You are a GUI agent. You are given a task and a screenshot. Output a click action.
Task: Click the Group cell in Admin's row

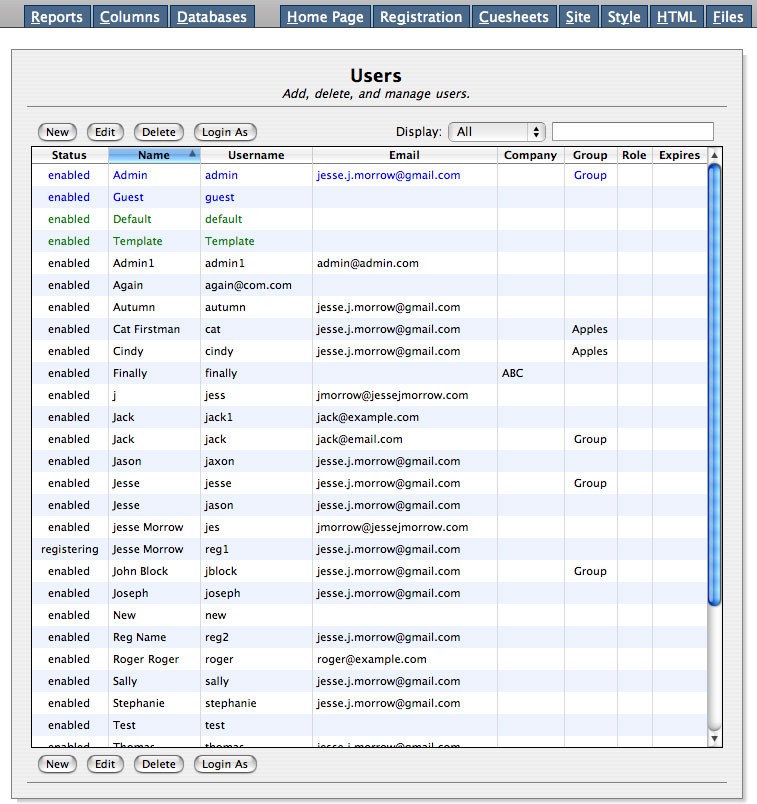point(590,175)
